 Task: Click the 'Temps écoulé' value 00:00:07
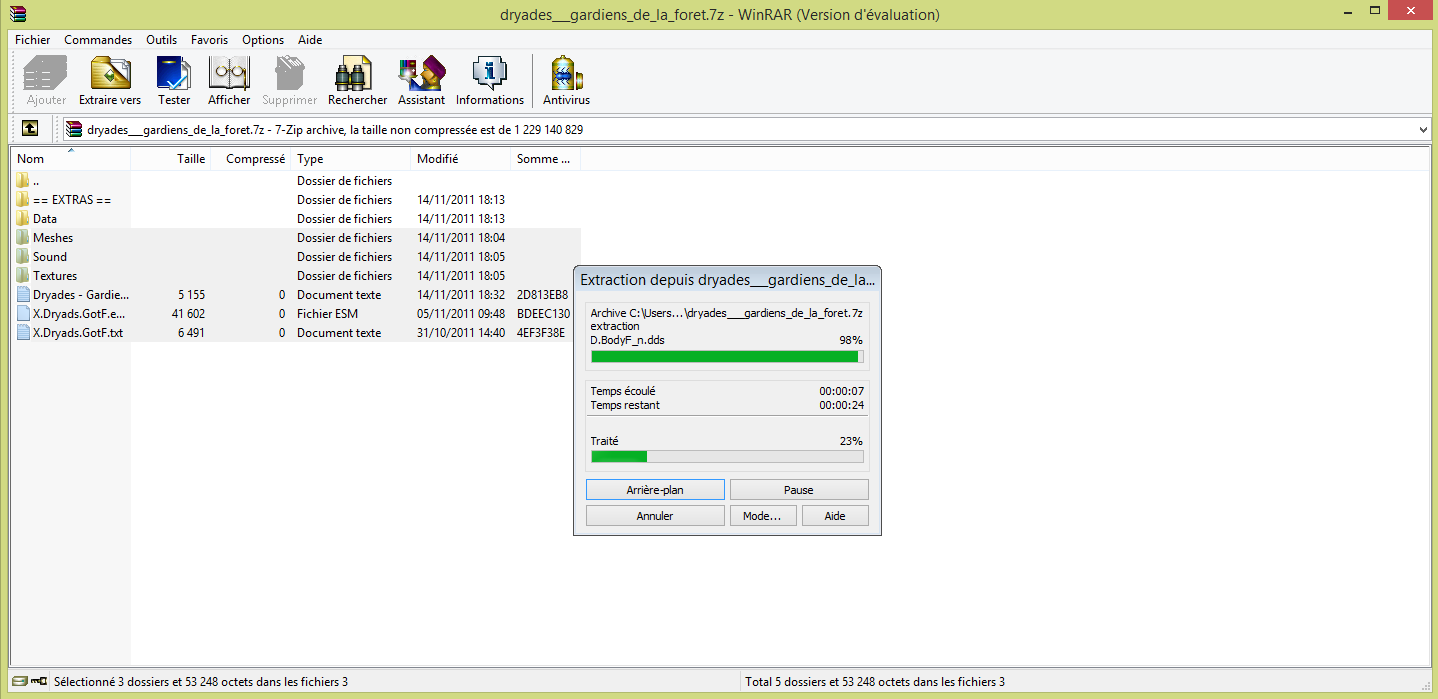click(x=841, y=391)
